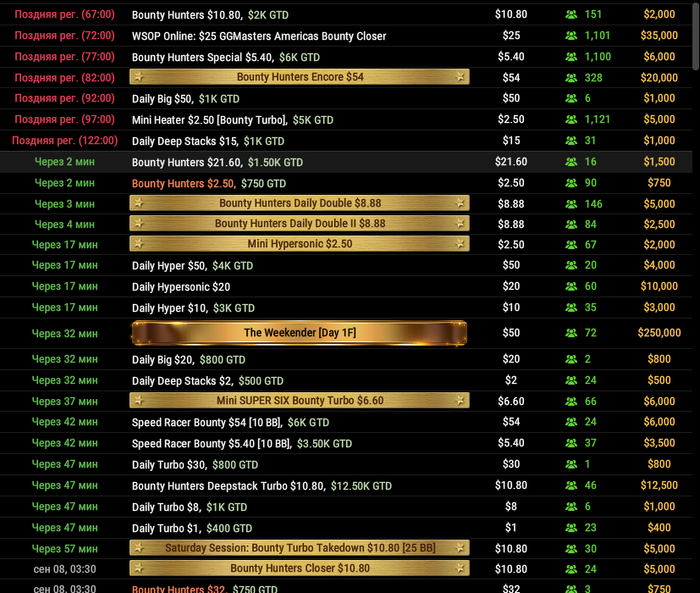
Task: Click the players icon in the Daily Hypersonic $20 row
Action: [x=571, y=286]
